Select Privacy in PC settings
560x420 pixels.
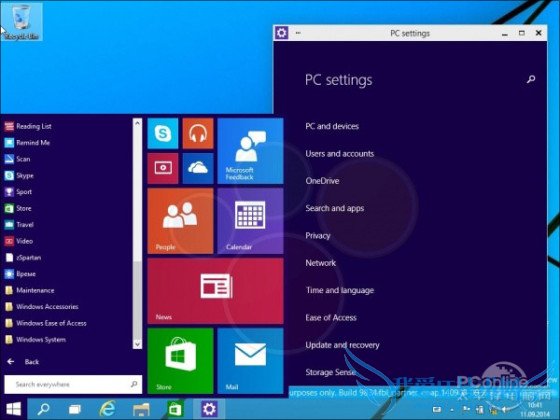pos(318,236)
